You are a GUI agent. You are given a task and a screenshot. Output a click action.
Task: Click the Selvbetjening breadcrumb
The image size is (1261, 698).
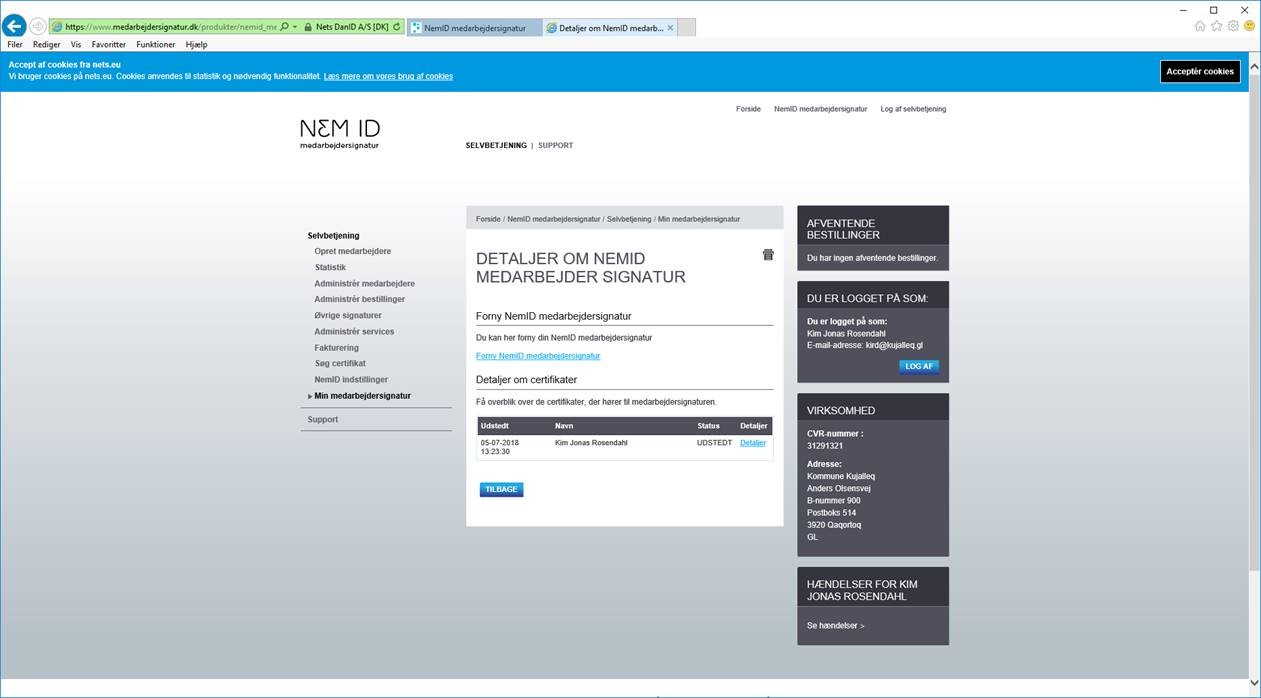coord(629,219)
